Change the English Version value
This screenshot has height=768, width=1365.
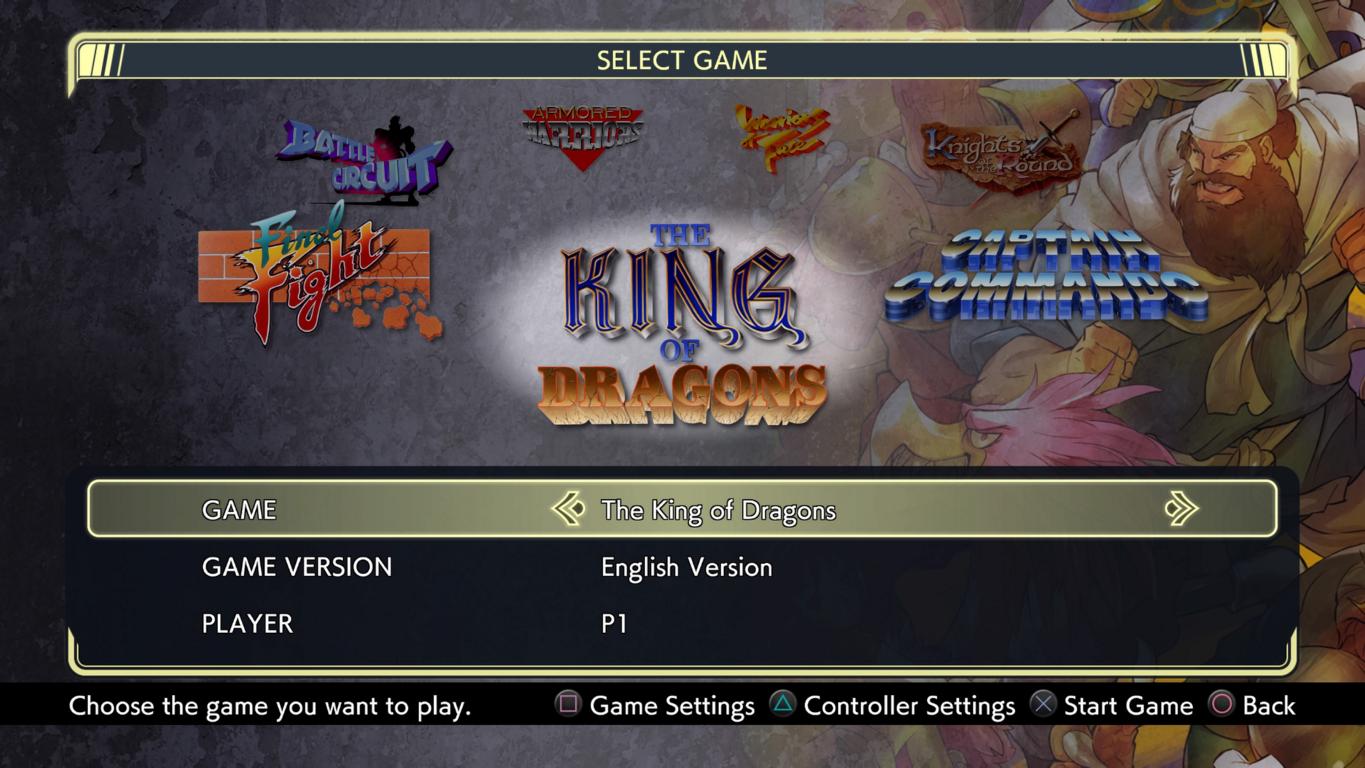point(686,567)
